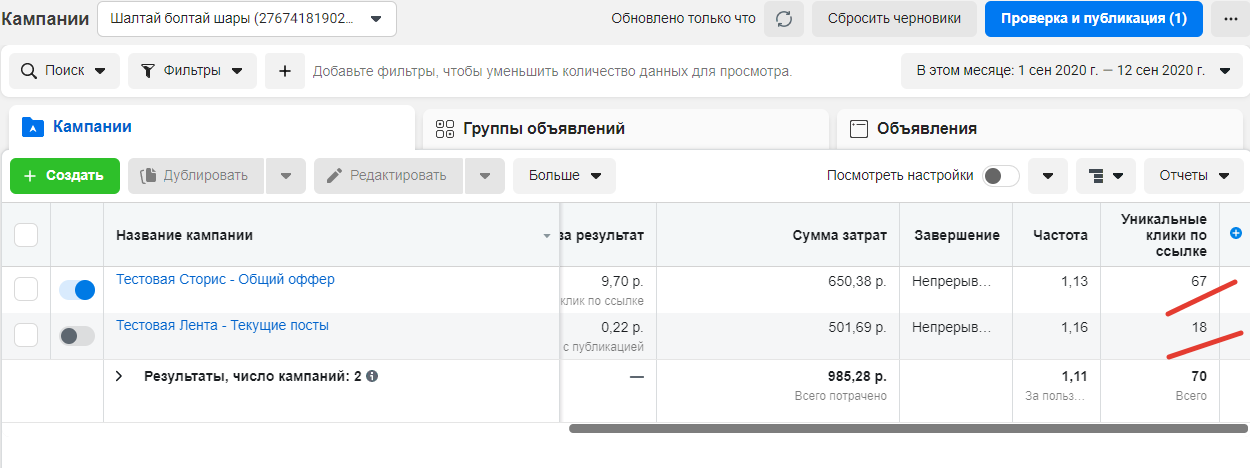Toggle off Тестовая Сторис campaign switch
The height and width of the screenshot is (468, 1250).
pos(77,290)
